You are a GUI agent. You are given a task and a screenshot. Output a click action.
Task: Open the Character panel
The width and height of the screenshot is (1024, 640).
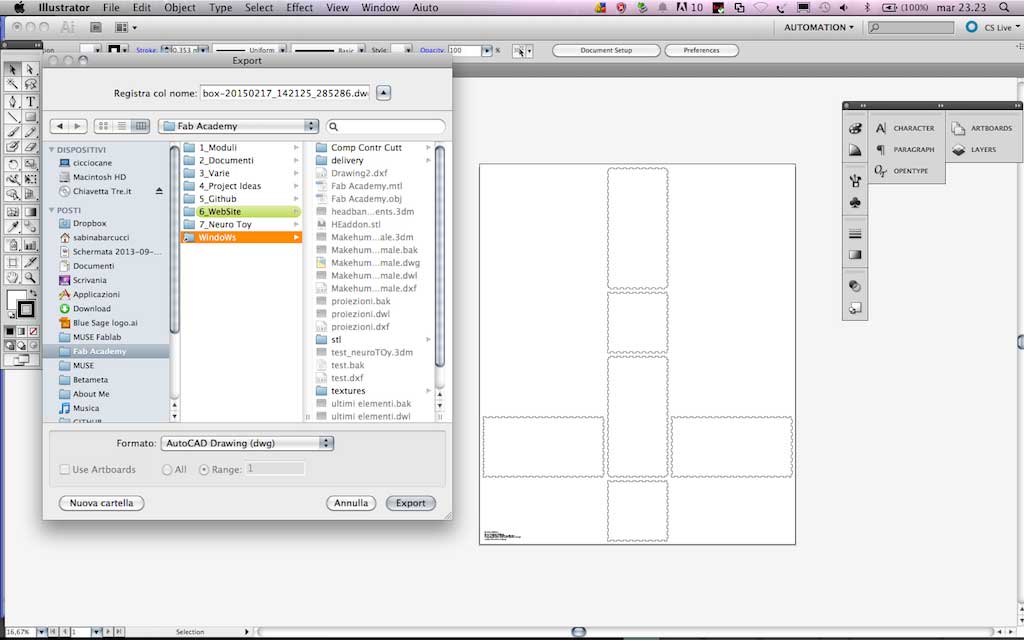click(905, 128)
